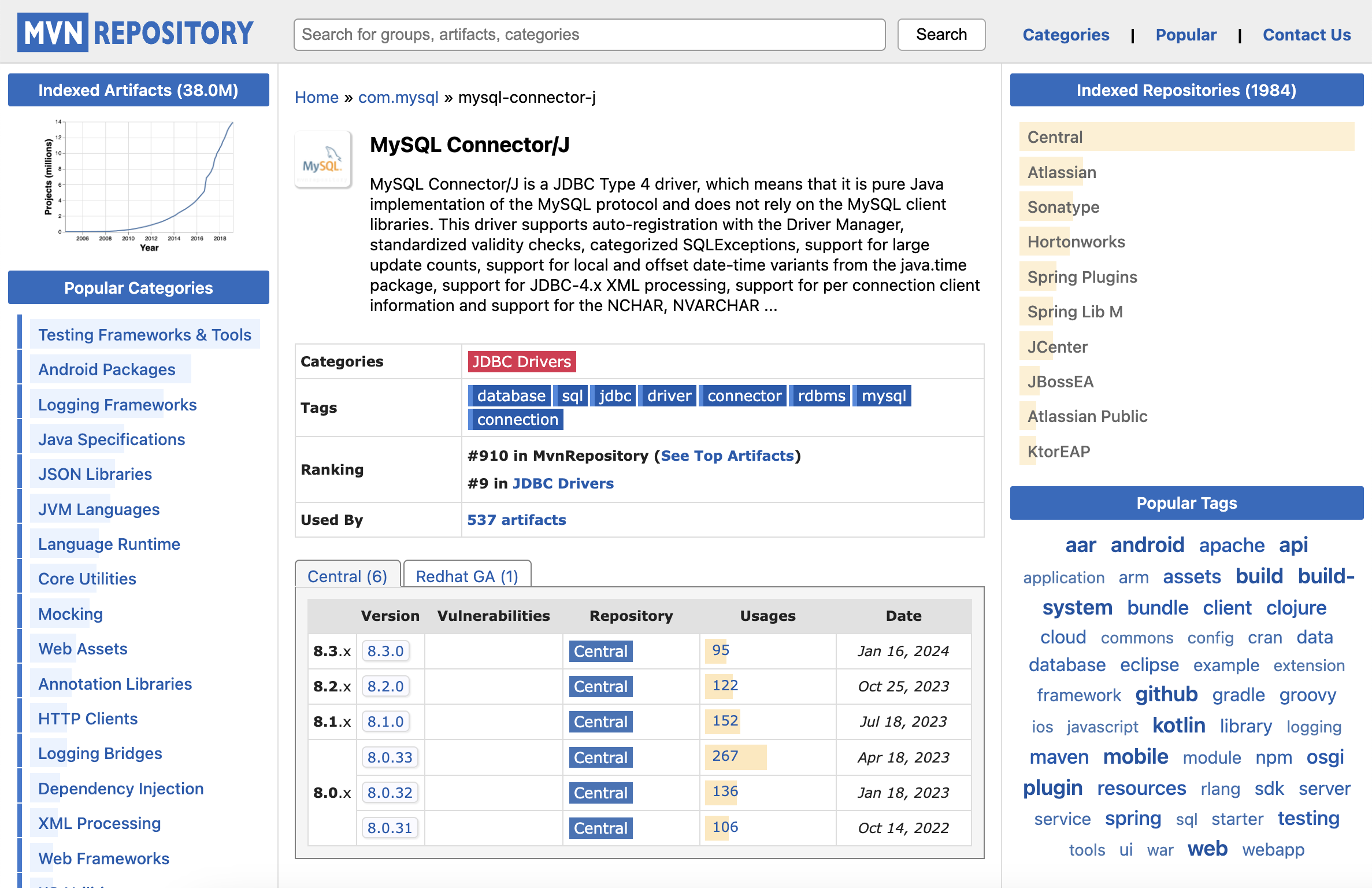The width and height of the screenshot is (1372, 888).
Task: Switch to the Redhat GA (1) tab
Action: click(466, 576)
